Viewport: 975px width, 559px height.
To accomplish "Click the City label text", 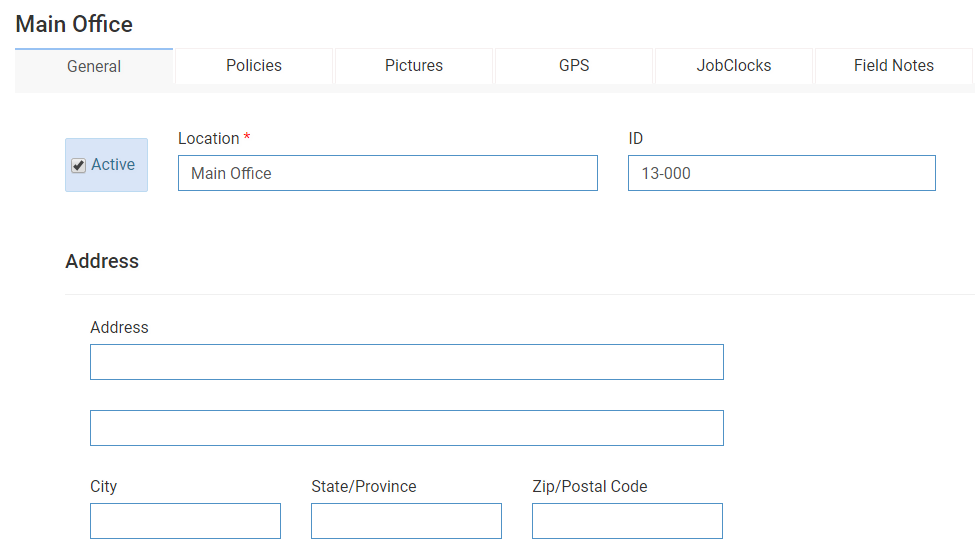I will click(103, 487).
